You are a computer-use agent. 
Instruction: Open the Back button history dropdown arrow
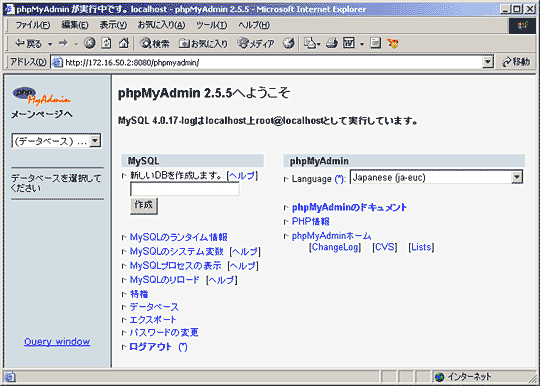[50, 44]
